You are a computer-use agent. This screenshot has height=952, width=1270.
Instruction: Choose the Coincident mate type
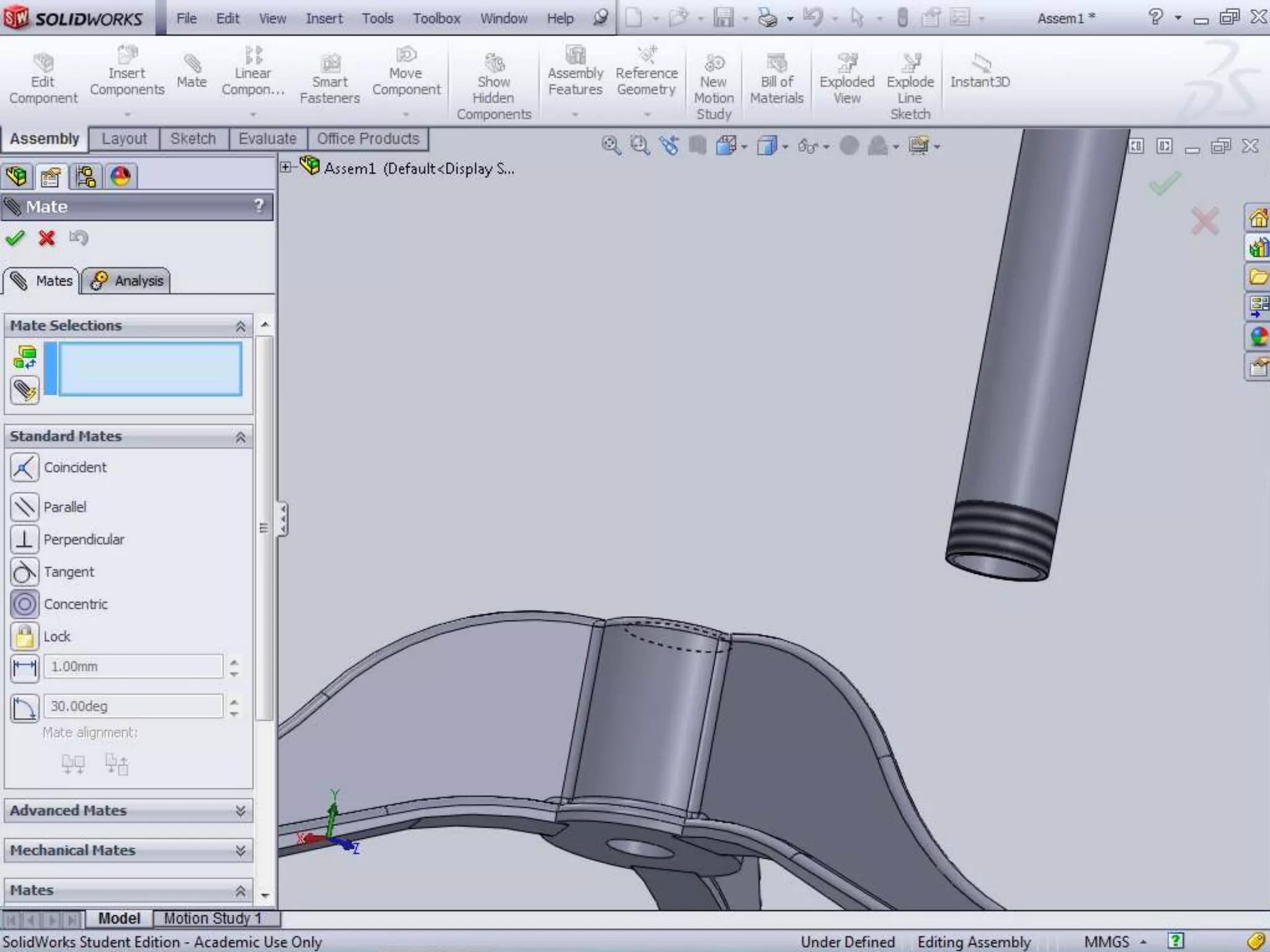(x=25, y=467)
